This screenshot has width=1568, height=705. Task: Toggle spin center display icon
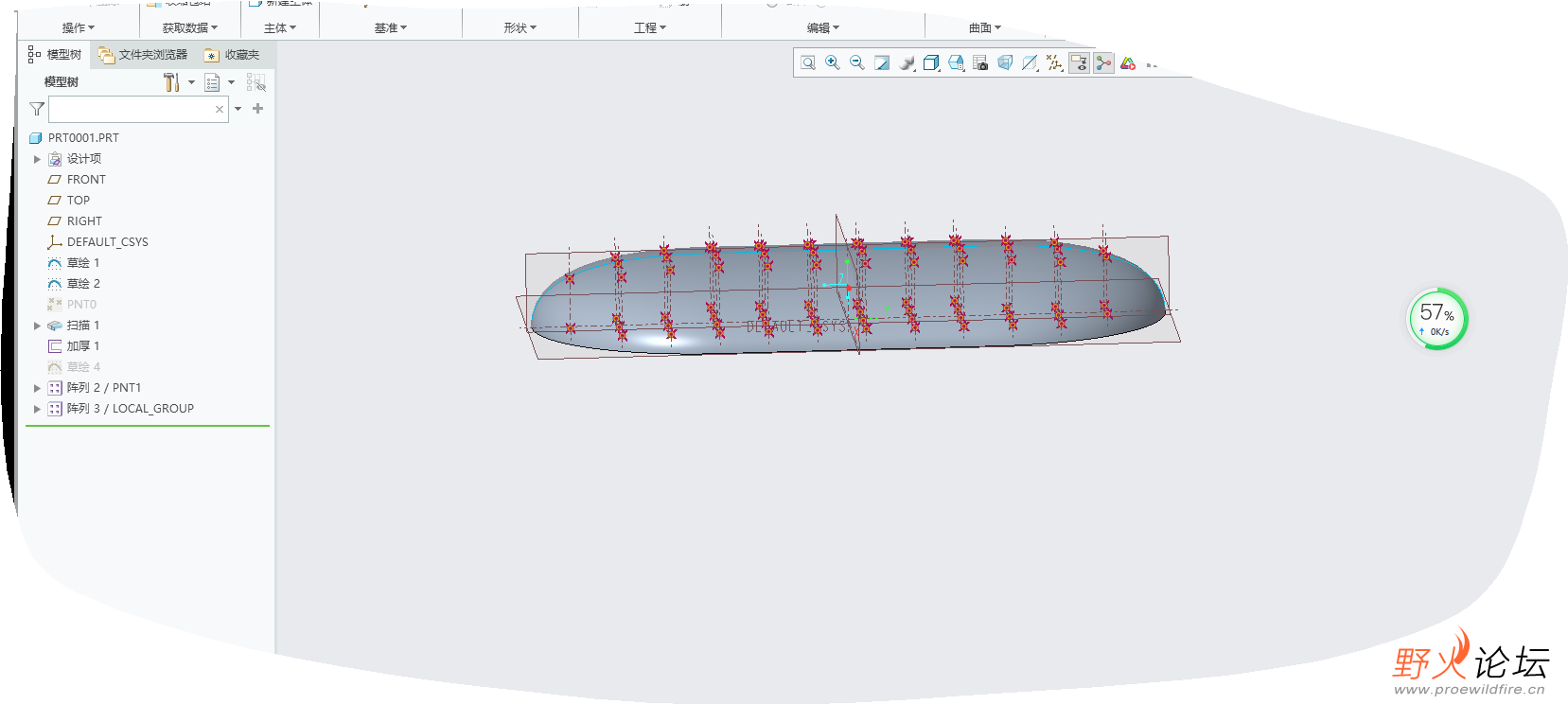1103,63
